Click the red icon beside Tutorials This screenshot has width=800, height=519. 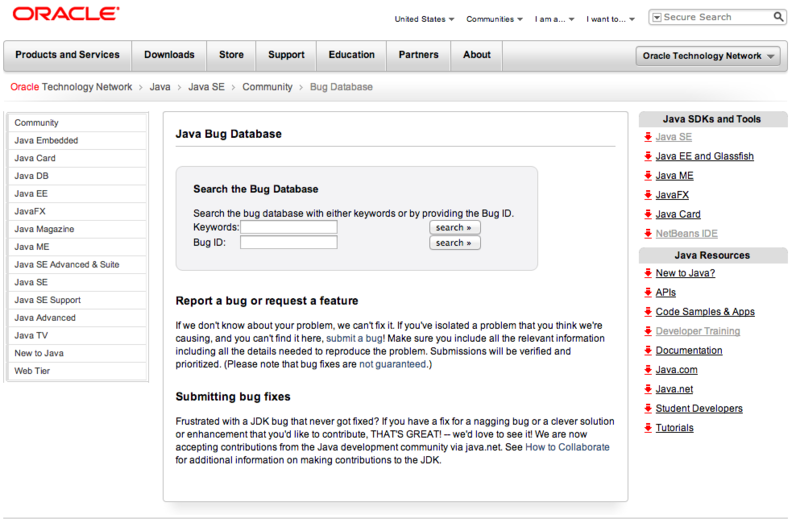(x=648, y=428)
